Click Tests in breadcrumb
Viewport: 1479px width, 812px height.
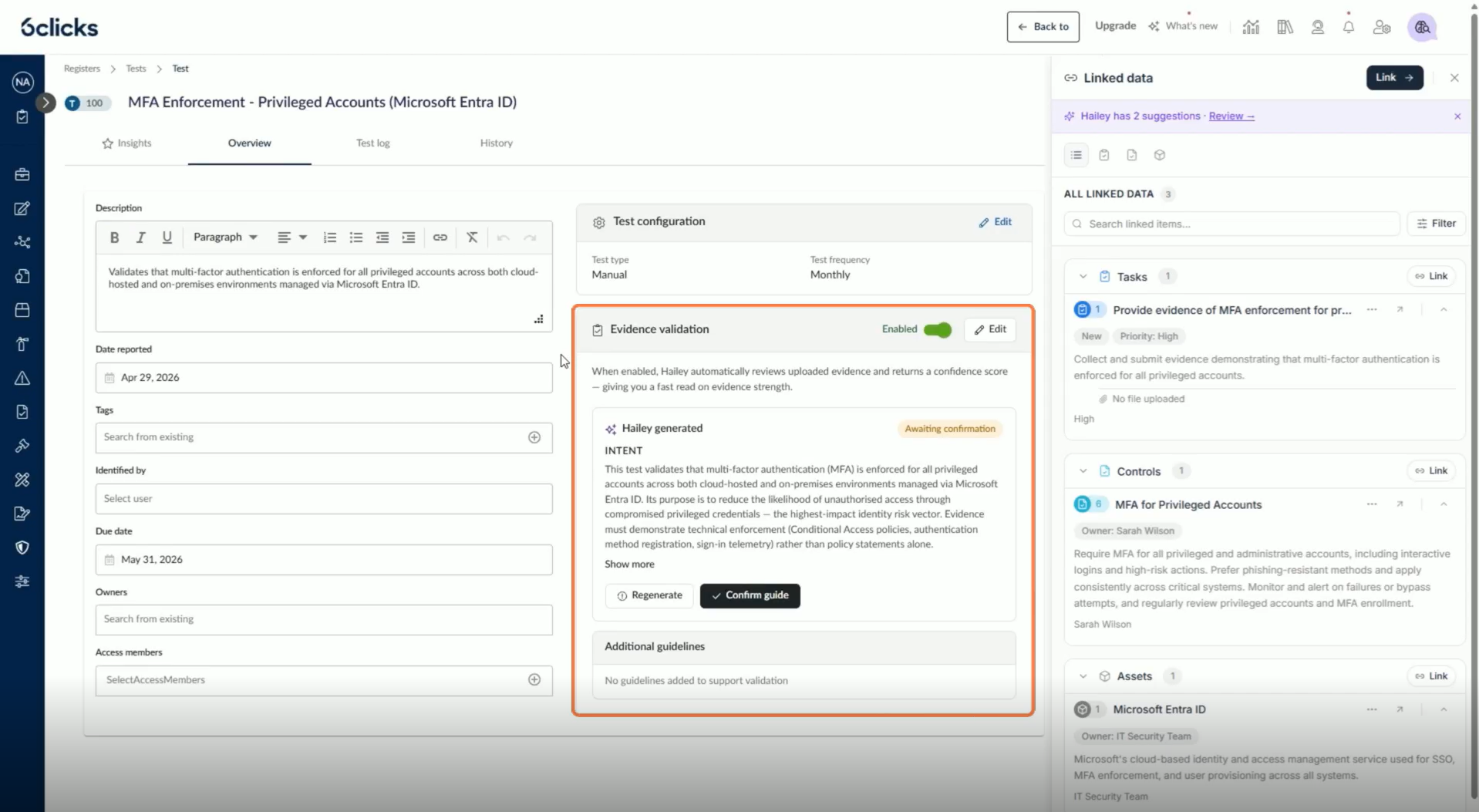click(136, 69)
